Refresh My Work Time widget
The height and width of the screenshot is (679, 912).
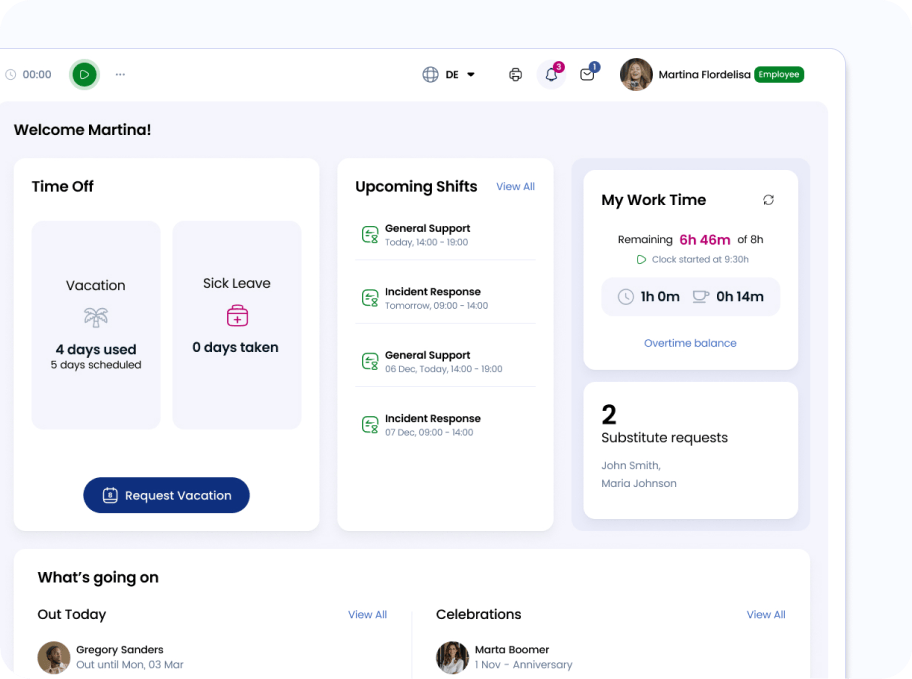[768, 200]
